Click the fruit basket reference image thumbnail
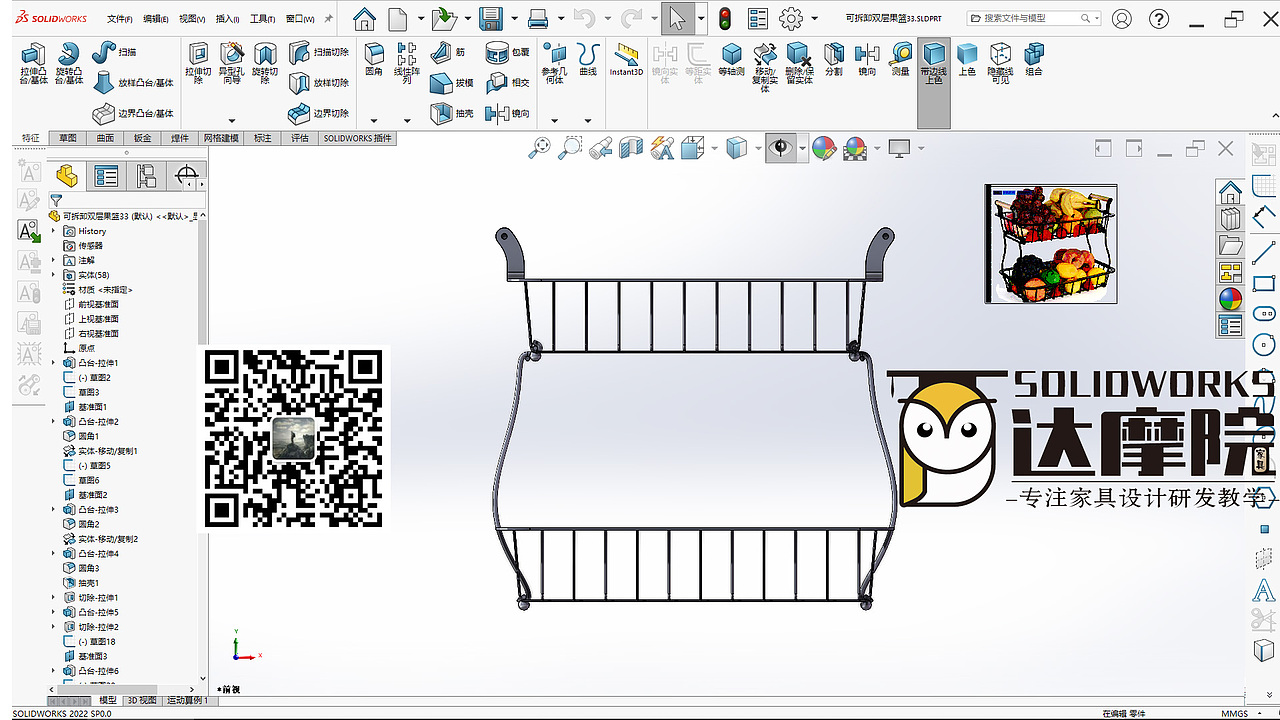 pos(1051,243)
